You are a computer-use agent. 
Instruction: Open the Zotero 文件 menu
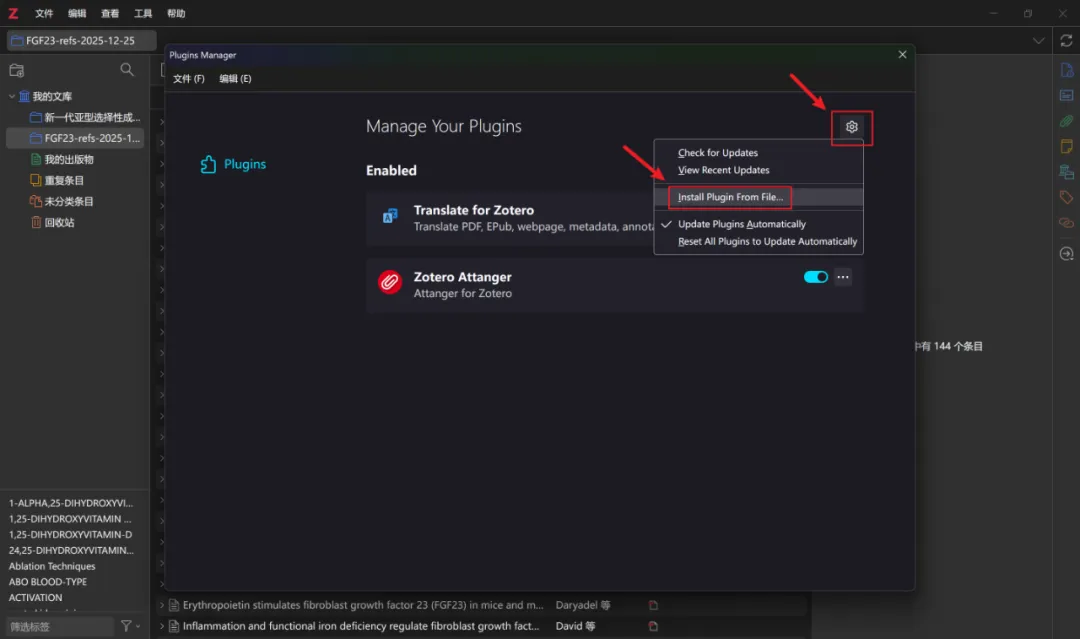pyautogui.click(x=44, y=13)
